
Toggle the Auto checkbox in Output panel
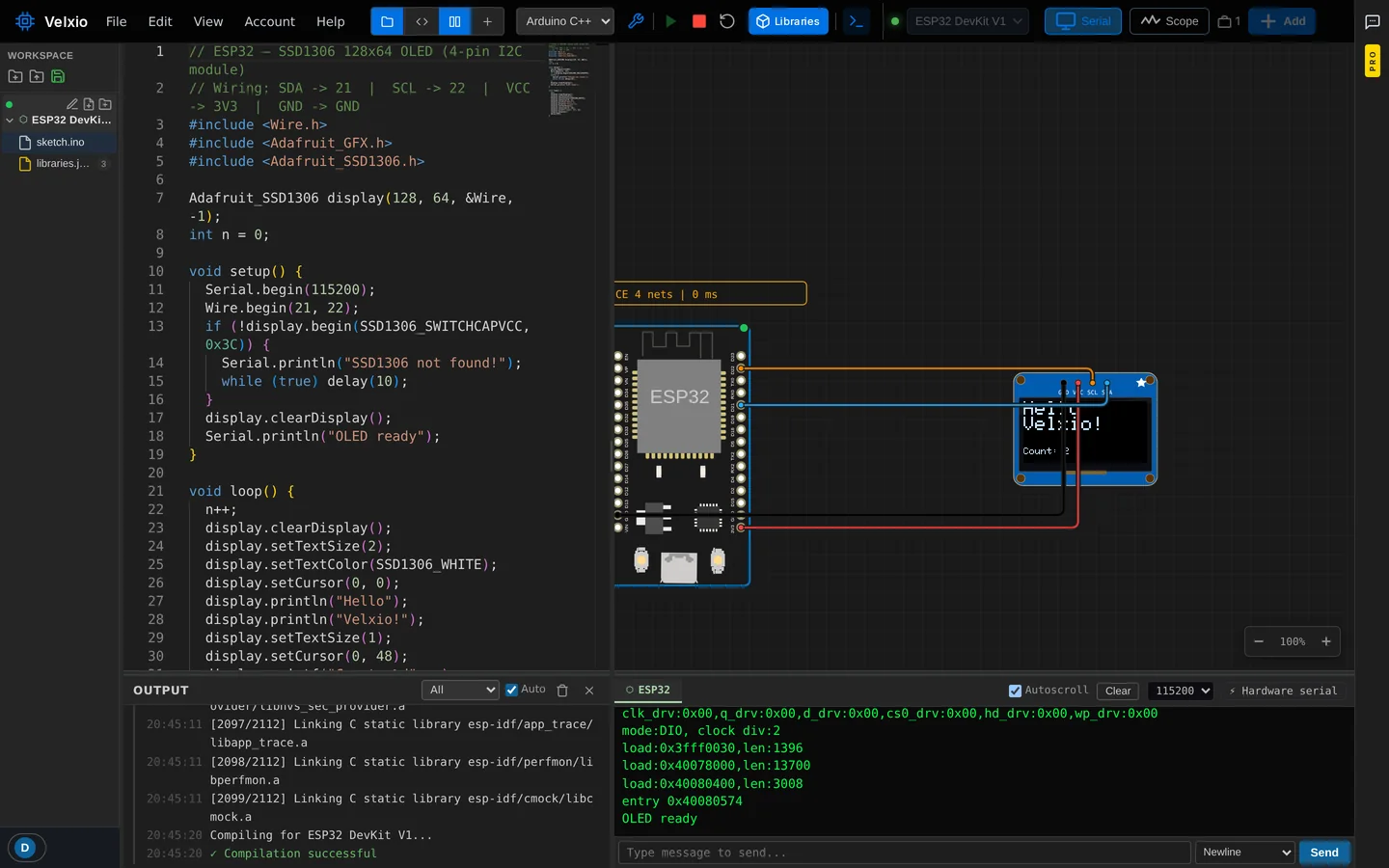tap(512, 690)
